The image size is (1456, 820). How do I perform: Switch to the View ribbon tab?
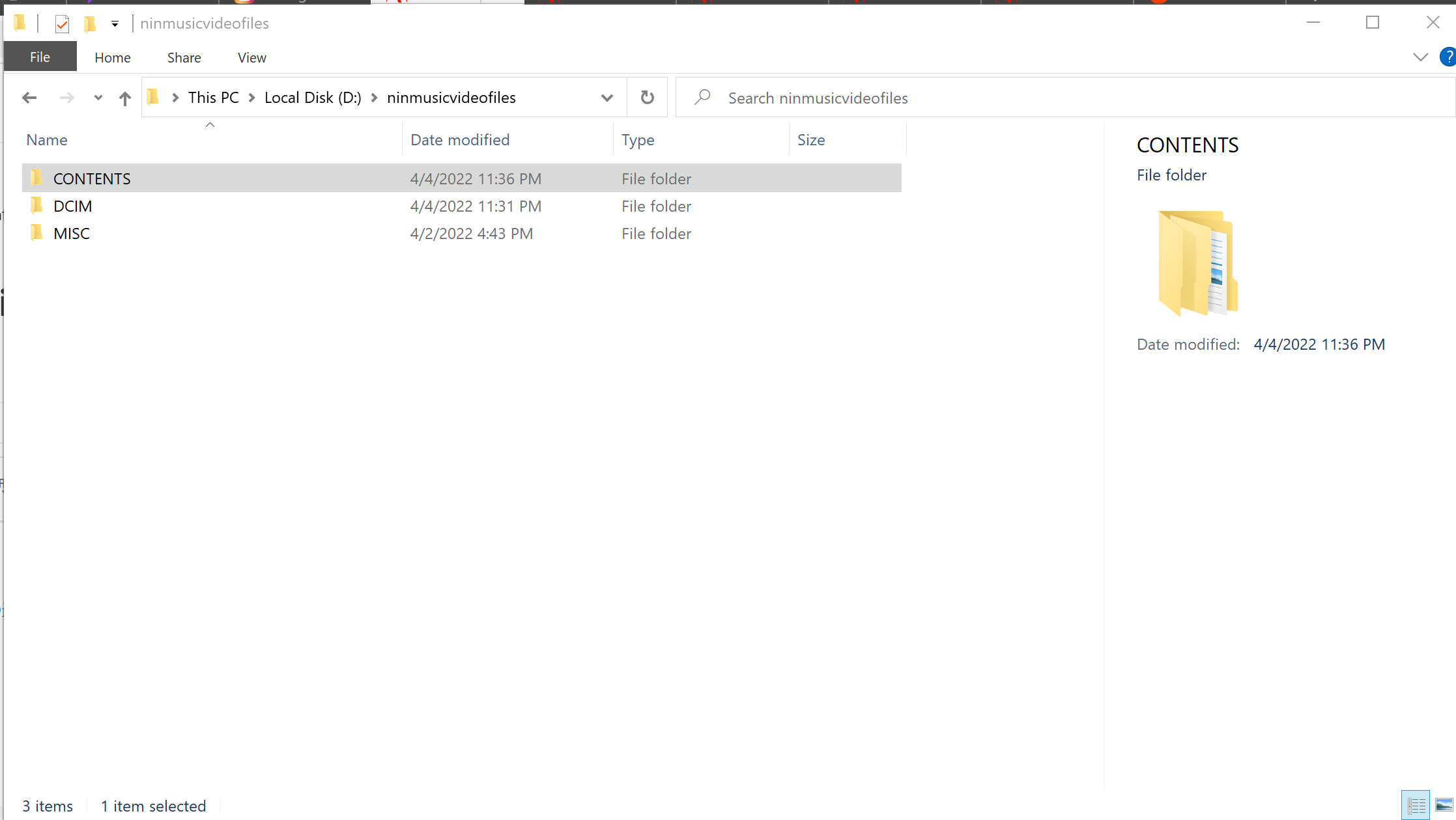click(251, 57)
